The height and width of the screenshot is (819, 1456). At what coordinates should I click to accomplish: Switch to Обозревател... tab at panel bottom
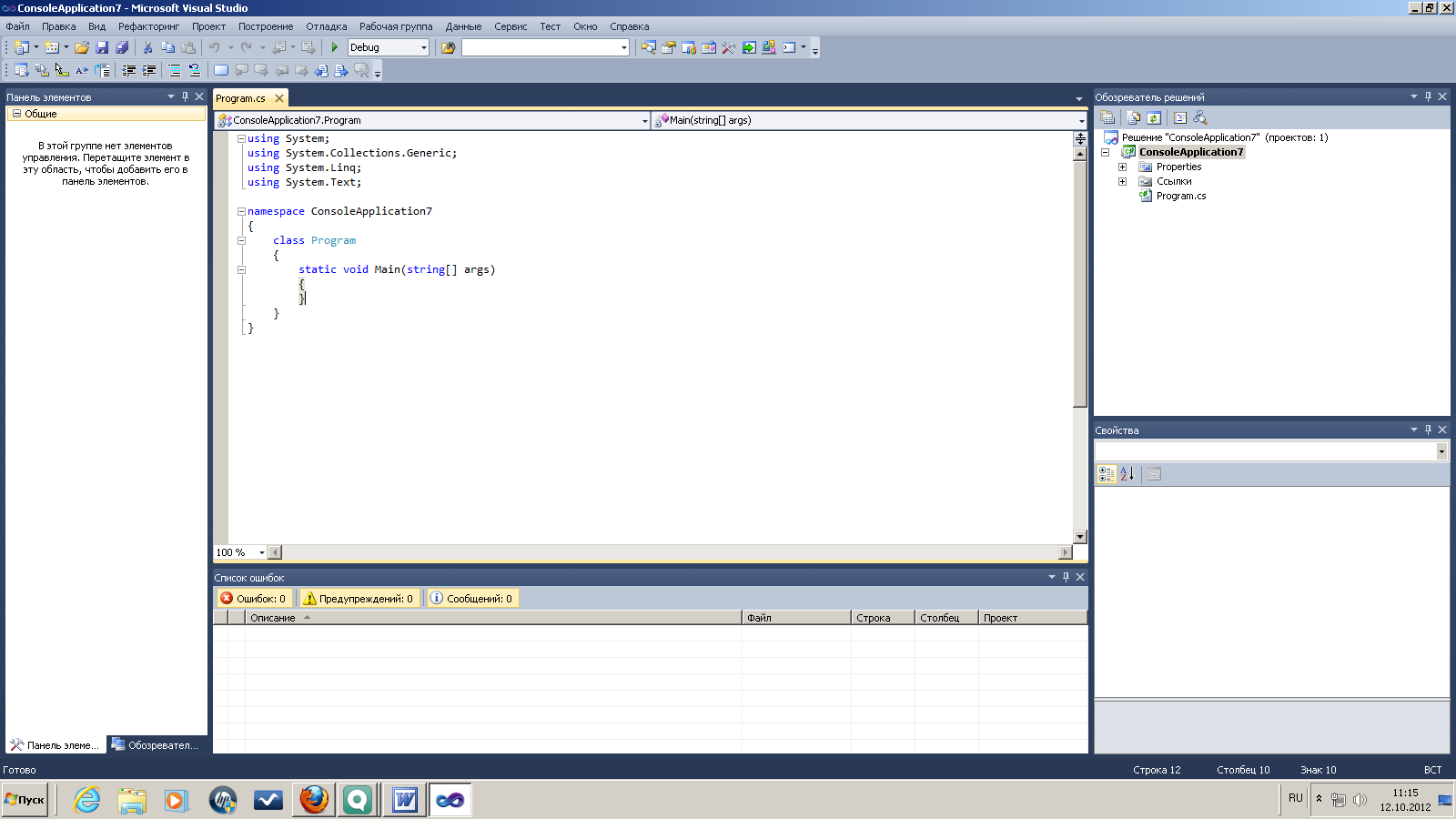pyautogui.click(x=156, y=744)
